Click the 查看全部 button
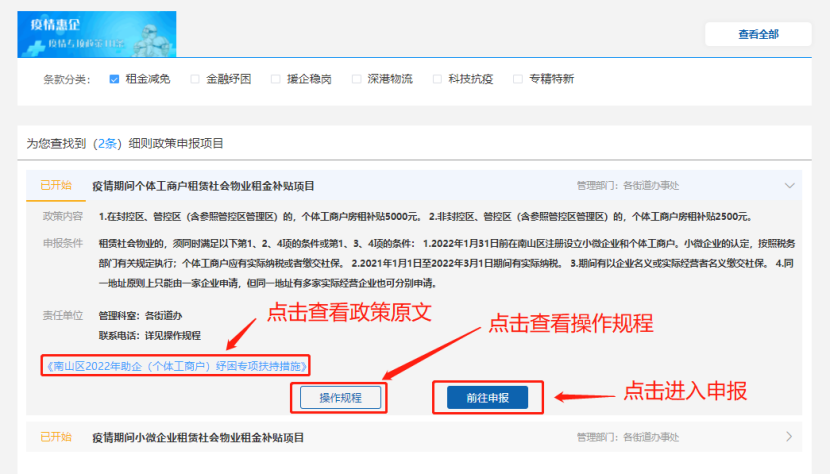The height and width of the screenshot is (474, 830). (758, 34)
